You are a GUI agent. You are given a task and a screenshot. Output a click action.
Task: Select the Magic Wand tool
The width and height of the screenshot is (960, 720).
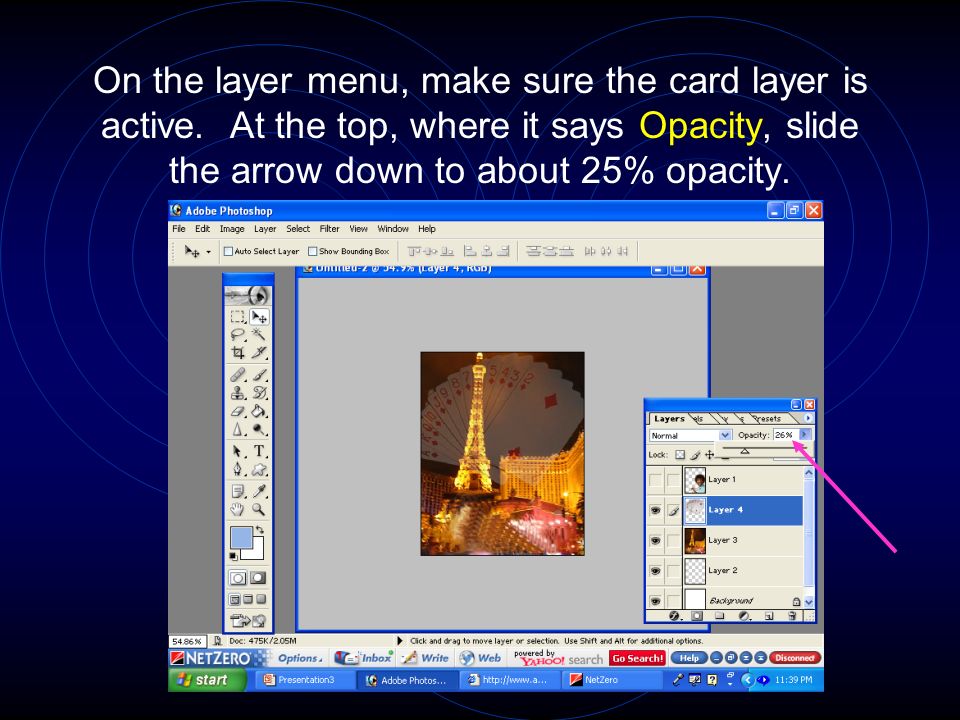tap(259, 334)
